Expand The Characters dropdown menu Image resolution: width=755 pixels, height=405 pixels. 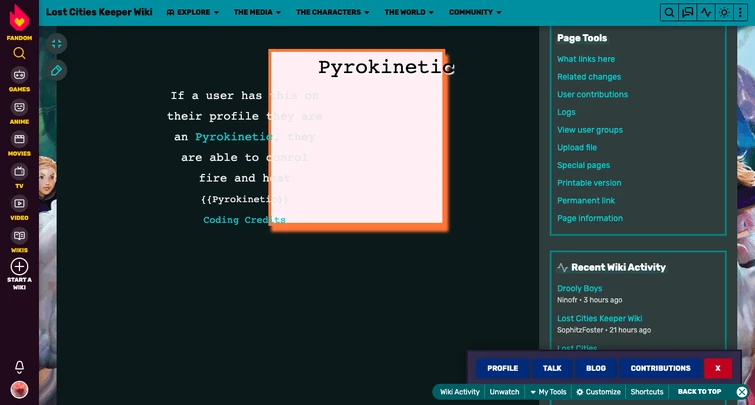click(x=333, y=12)
